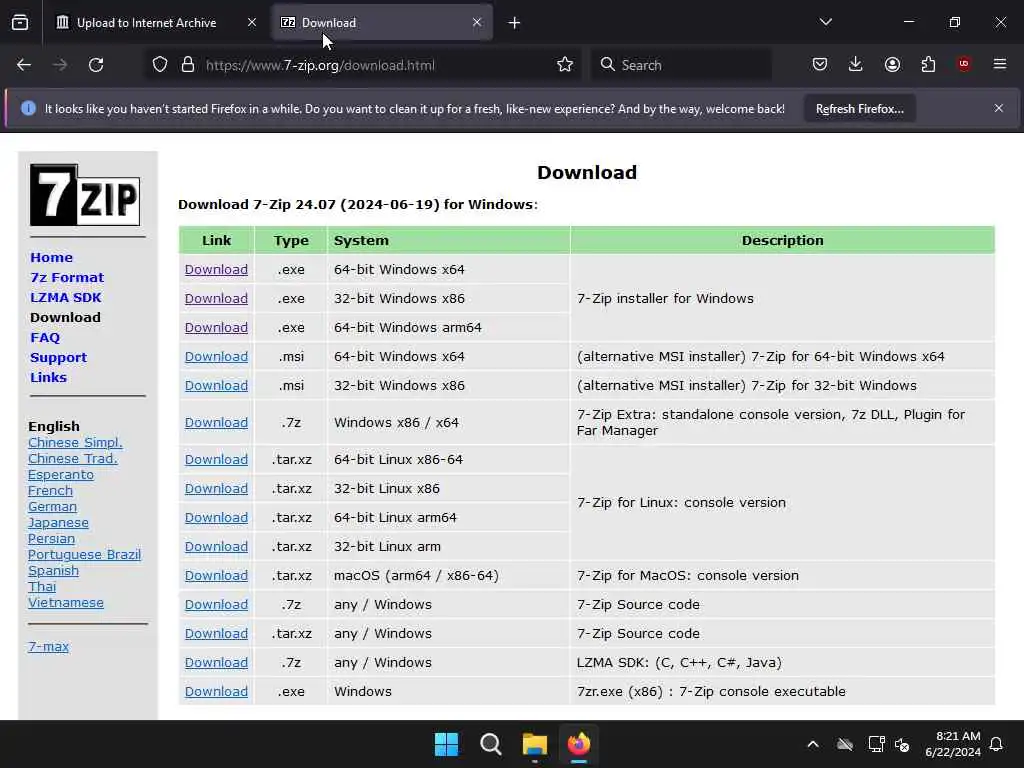Viewport: 1024px width, 768px height.
Task: Click Refresh Firefox button
Action: click(859, 108)
